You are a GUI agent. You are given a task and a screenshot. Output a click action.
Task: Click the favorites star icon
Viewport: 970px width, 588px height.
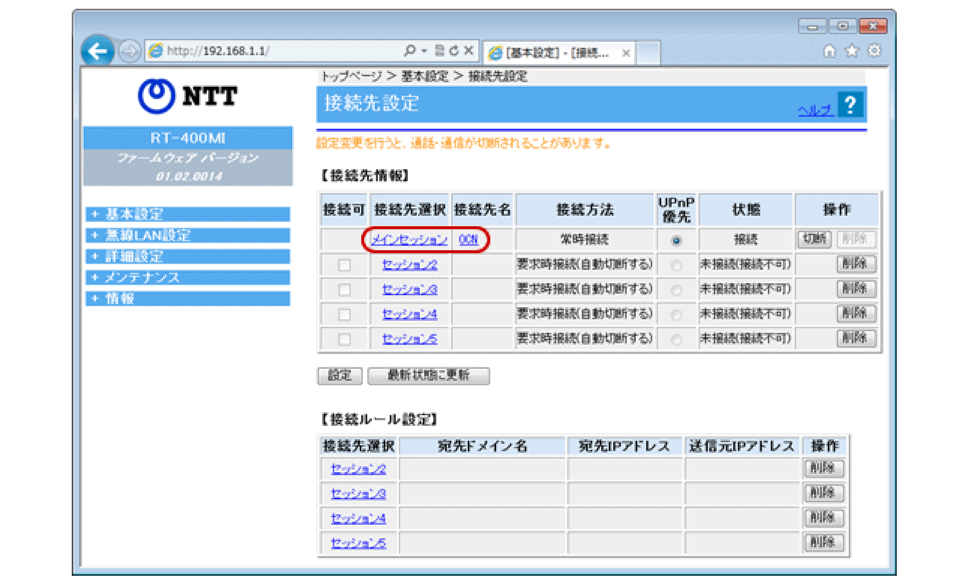(852, 51)
